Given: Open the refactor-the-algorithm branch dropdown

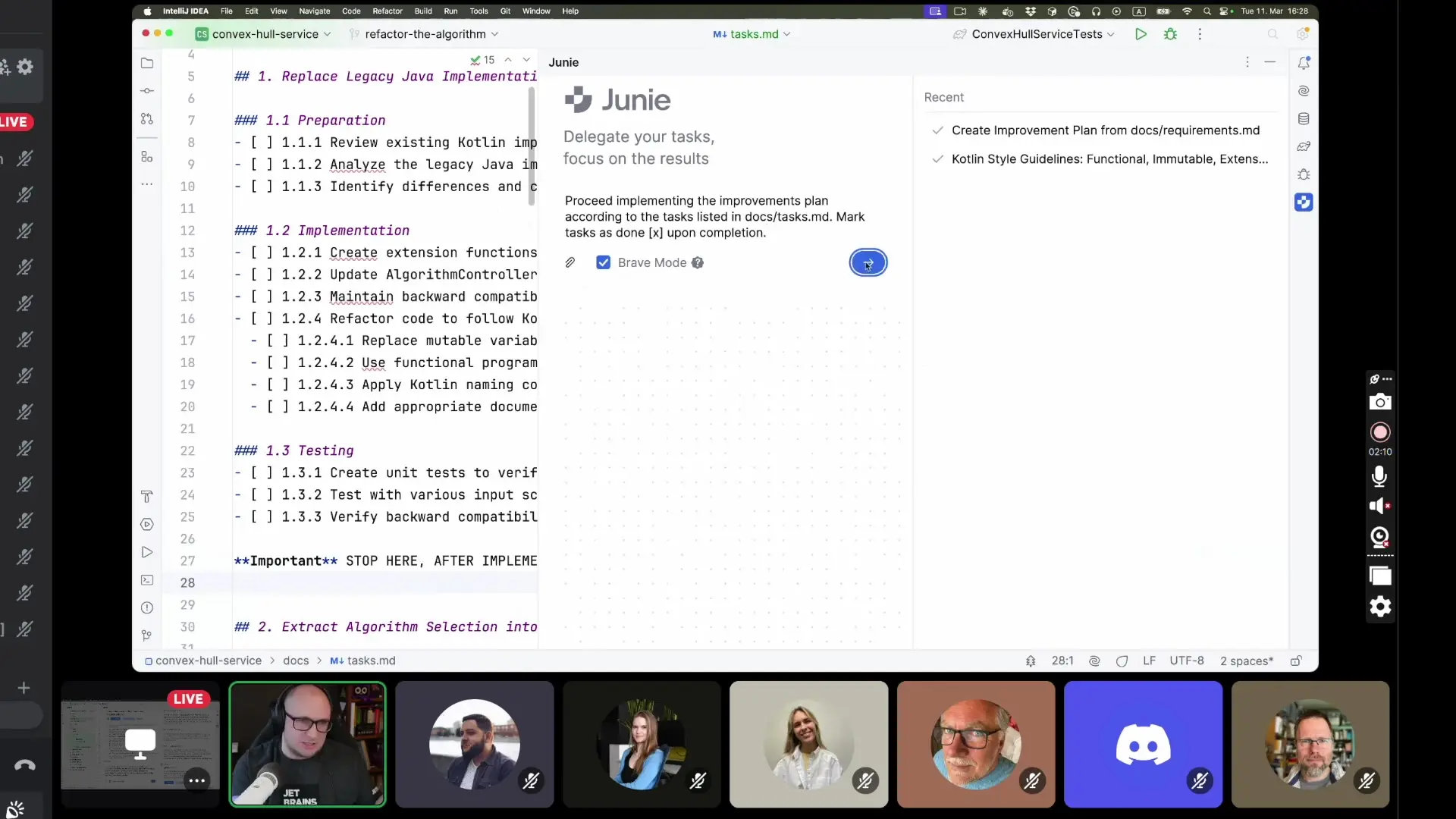Looking at the screenshot, I should (x=423, y=34).
